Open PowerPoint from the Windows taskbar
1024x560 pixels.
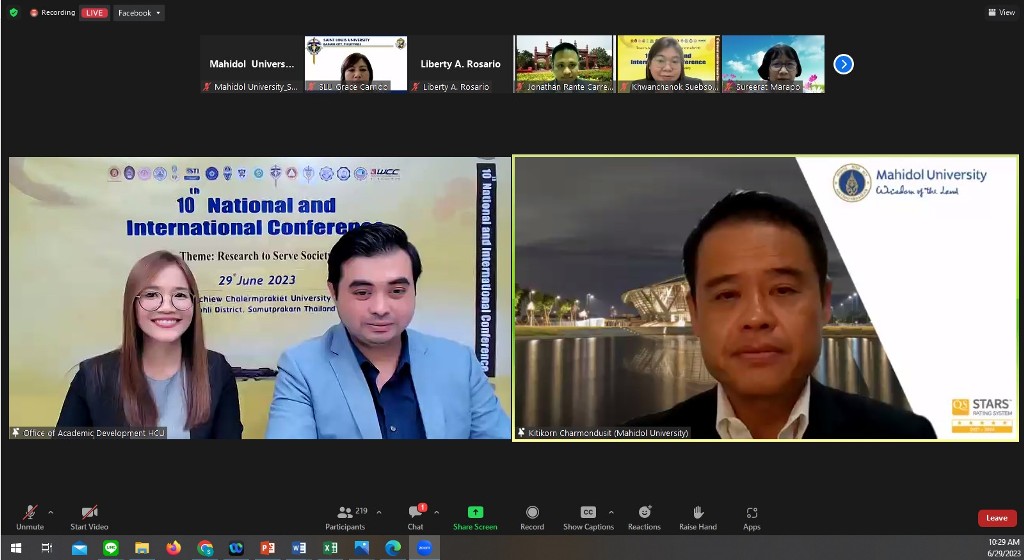coord(267,548)
